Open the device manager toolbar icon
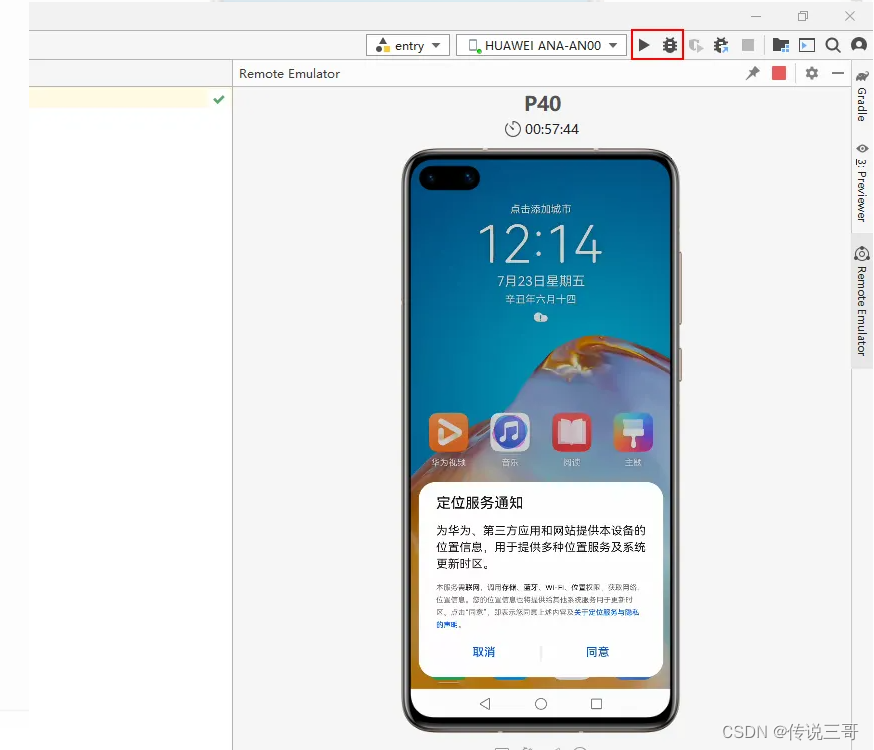874x750 pixels. pyautogui.click(x=807, y=45)
